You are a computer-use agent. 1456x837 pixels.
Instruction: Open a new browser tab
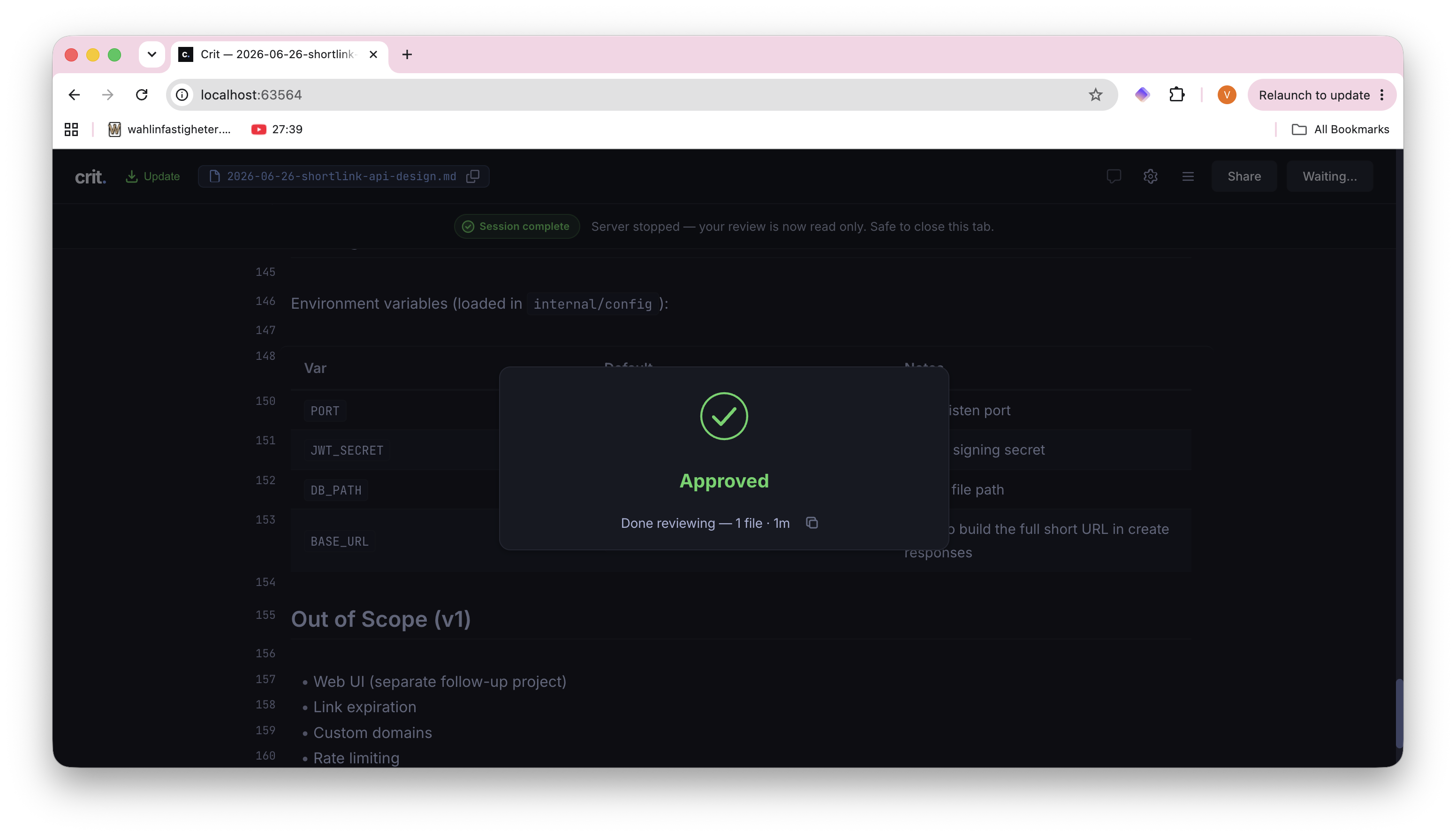[x=407, y=54]
